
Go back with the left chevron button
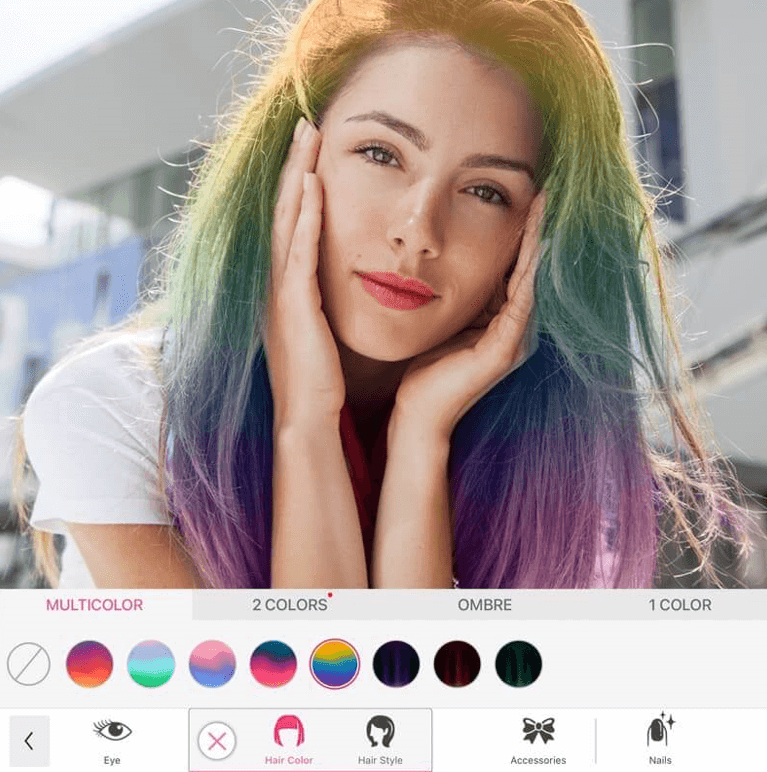tap(29, 741)
